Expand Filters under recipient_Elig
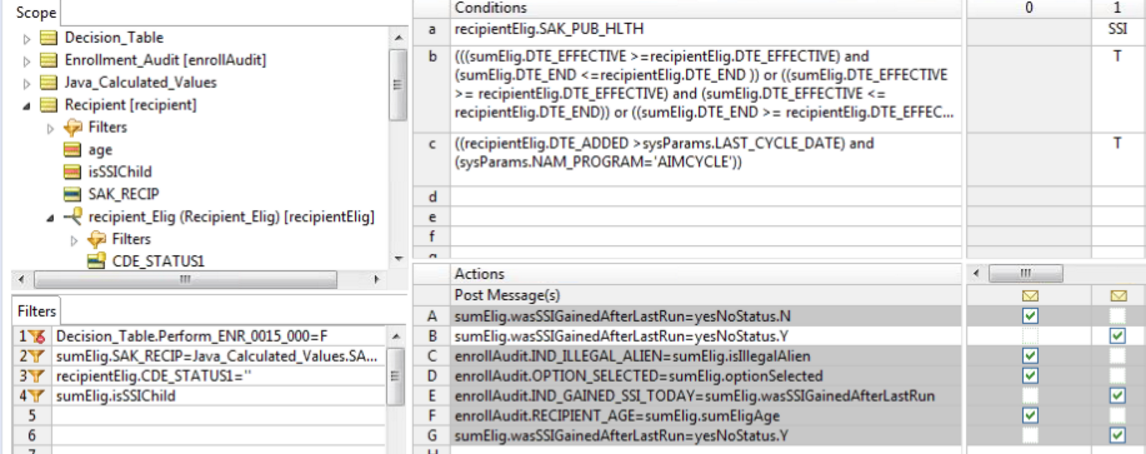This screenshot has width=1146, height=454. click(74, 239)
